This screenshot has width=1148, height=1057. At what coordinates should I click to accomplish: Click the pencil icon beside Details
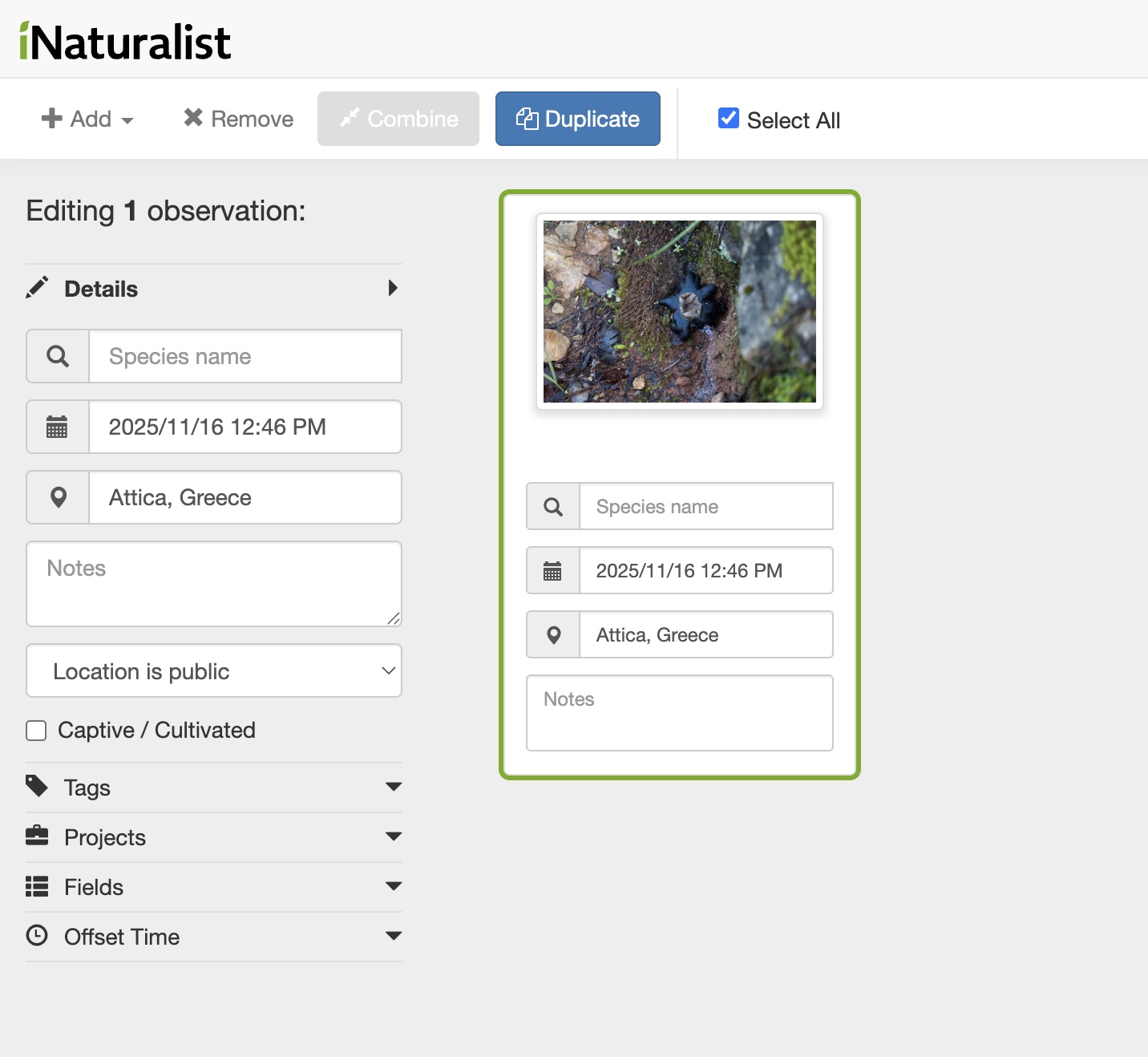tap(37, 288)
